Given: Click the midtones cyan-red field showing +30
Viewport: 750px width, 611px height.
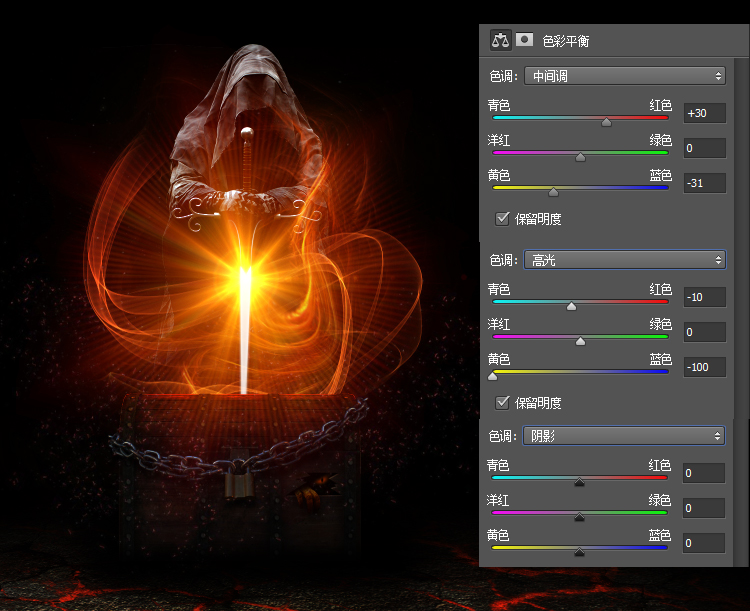Looking at the screenshot, I should pyautogui.click(x=704, y=113).
